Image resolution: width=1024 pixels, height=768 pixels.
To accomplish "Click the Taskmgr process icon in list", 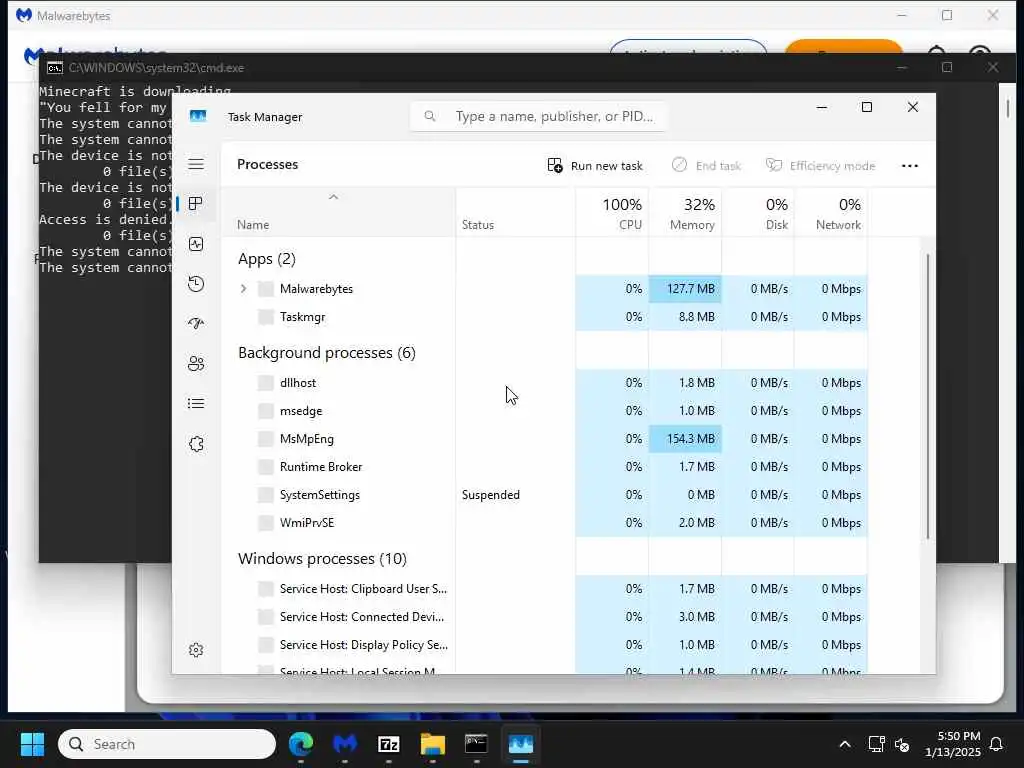I will [x=266, y=317].
